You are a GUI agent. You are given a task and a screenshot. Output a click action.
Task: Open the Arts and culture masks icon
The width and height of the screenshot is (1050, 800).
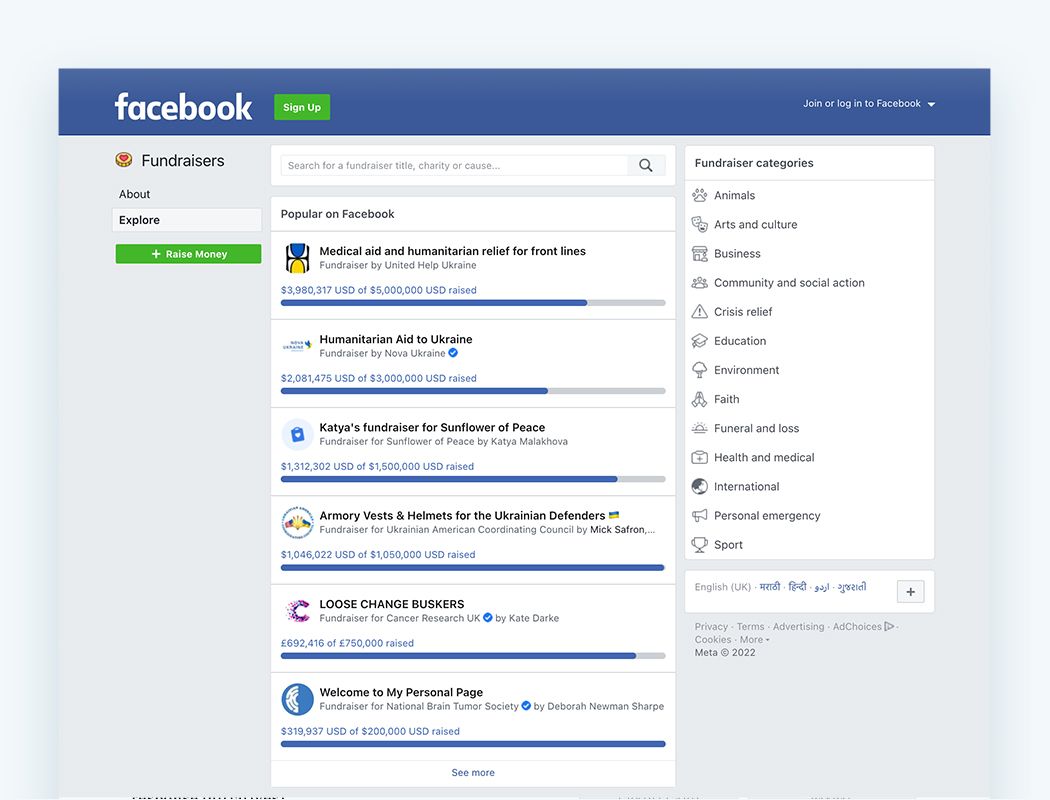[700, 224]
